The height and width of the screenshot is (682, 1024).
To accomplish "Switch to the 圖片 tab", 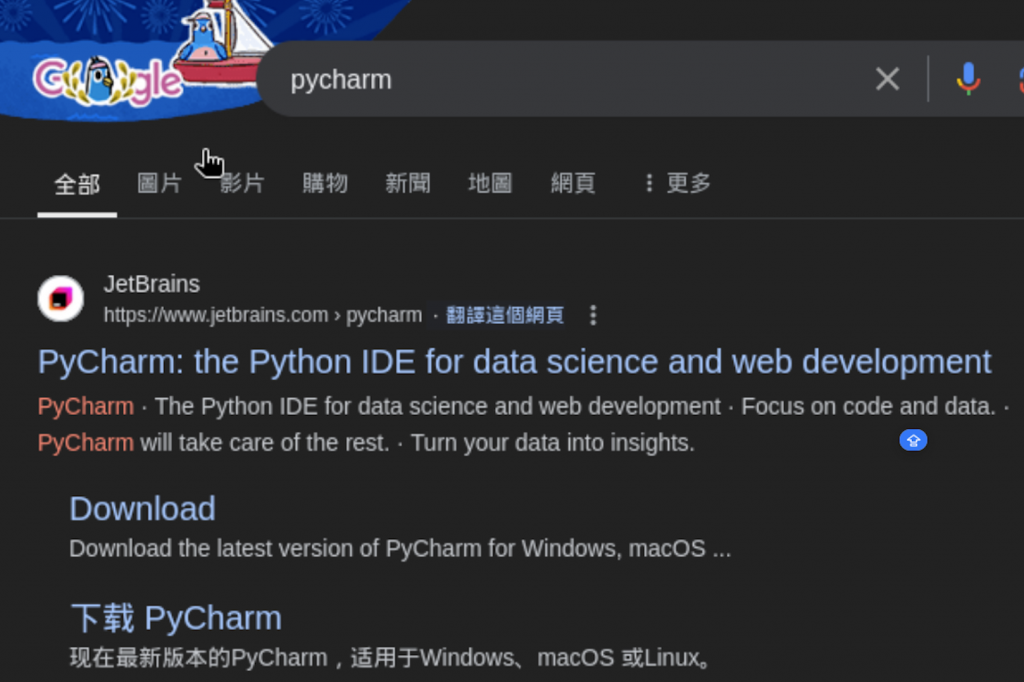I will (159, 184).
